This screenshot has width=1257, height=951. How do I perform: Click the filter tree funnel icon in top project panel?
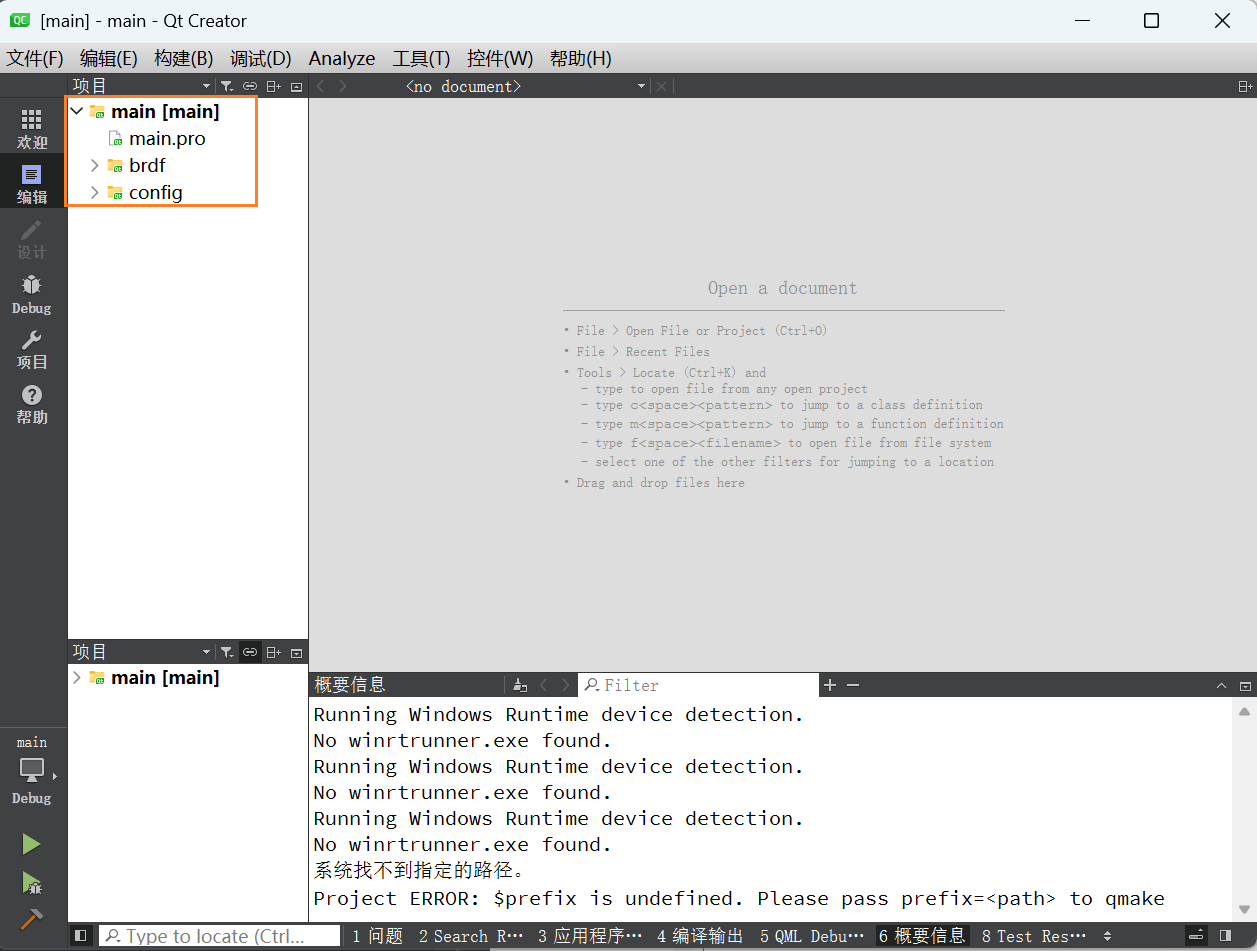click(x=227, y=87)
